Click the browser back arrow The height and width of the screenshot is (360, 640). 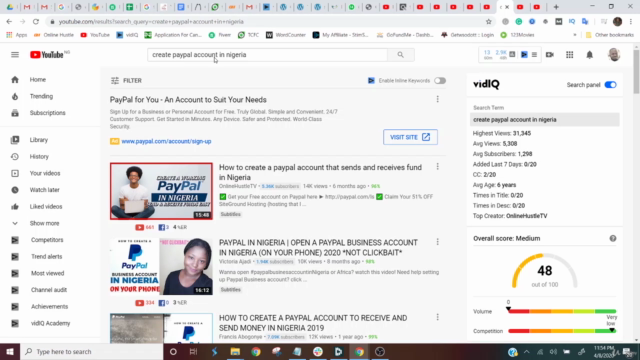(9, 22)
